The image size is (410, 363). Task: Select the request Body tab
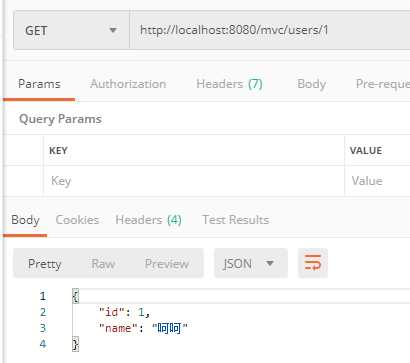click(x=311, y=84)
